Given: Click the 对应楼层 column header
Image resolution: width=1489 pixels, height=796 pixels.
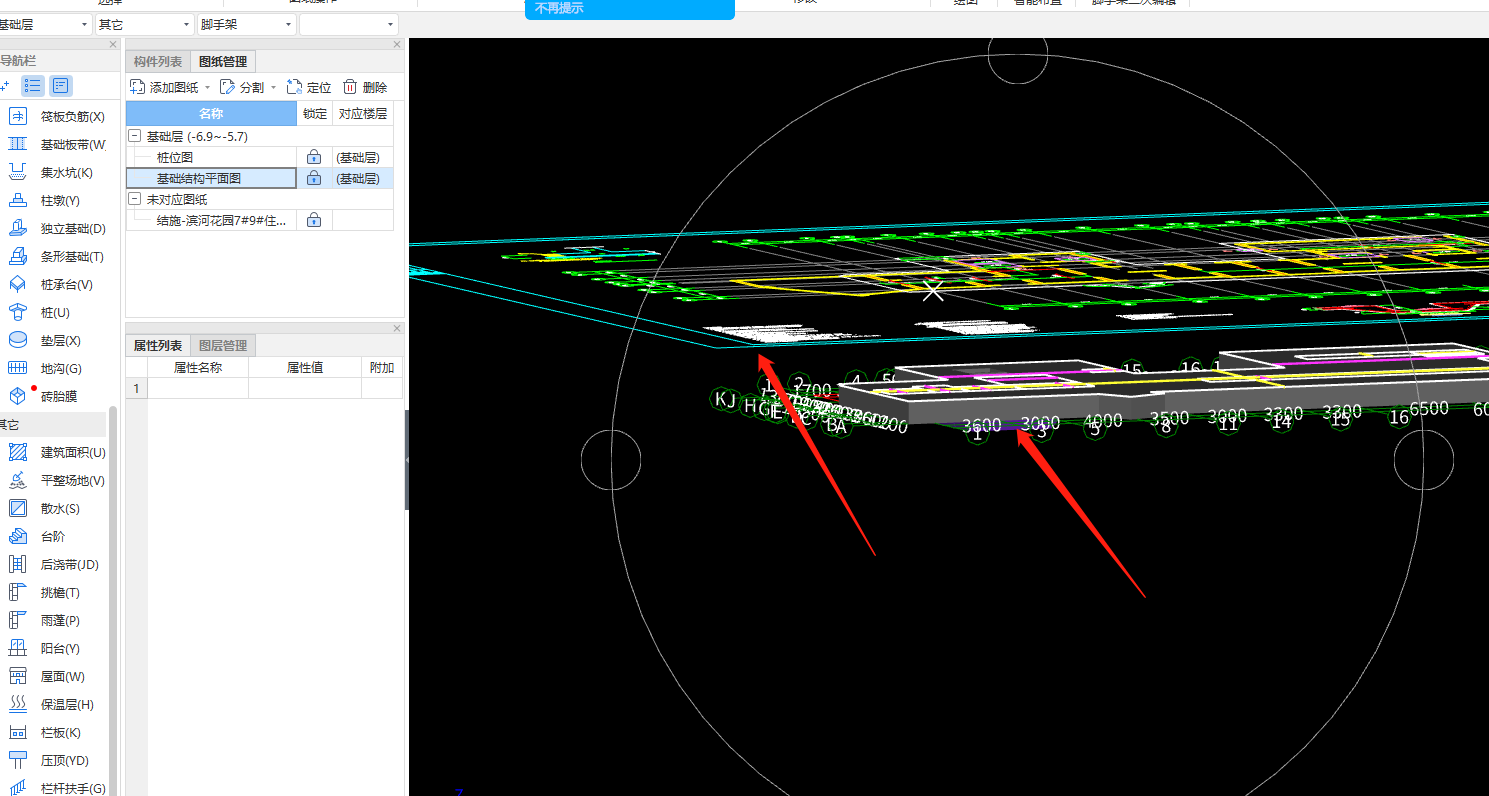Looking at the screenshot, I should pyautogui.click(x=363, y=114).
